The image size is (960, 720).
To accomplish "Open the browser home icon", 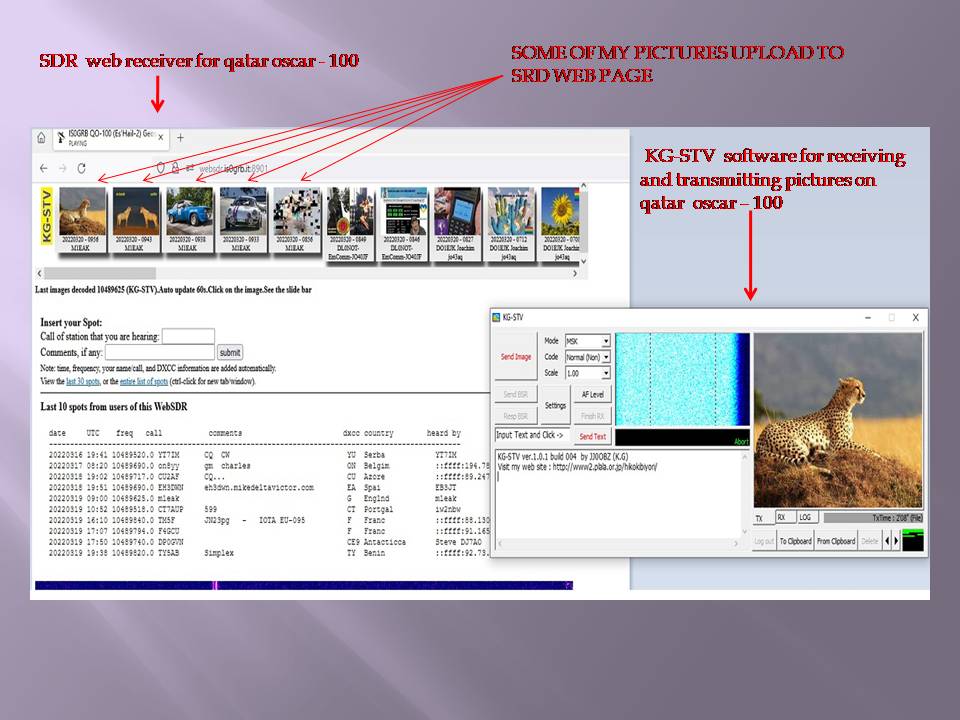I will [41, 138].
